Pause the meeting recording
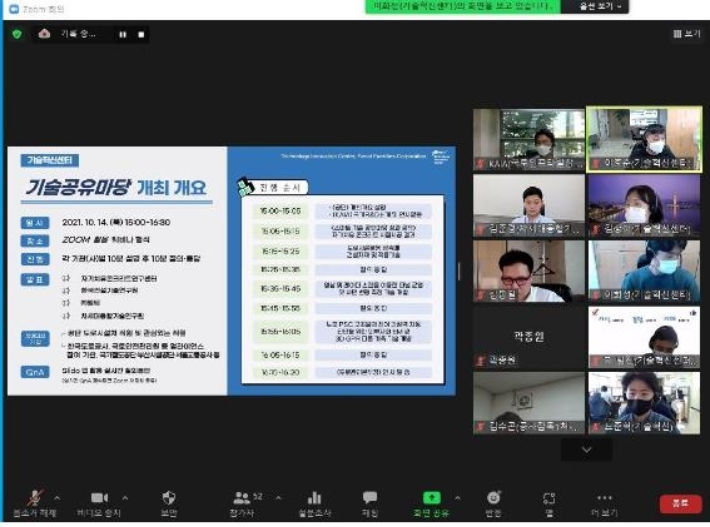This screenshot has width=710, height=527. (x=123, y=34)
